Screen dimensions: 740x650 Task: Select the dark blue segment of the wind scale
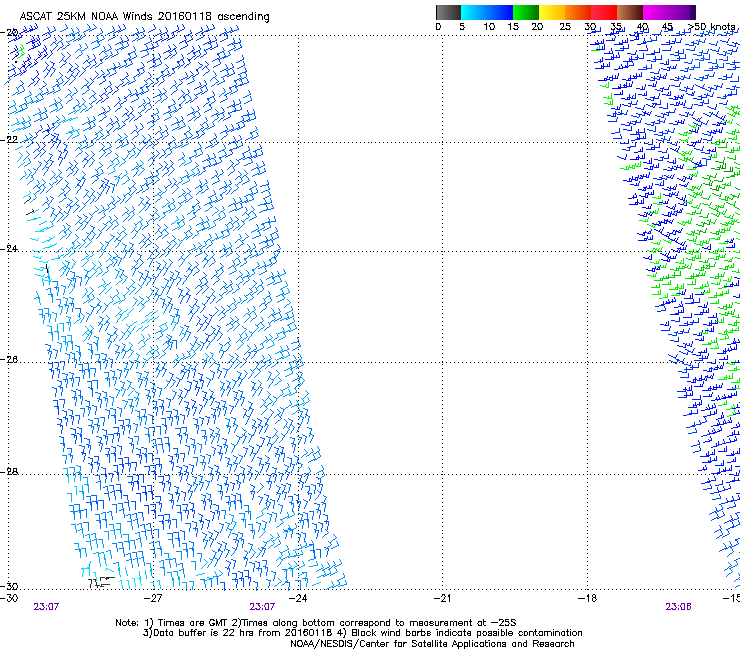[500, 12]
